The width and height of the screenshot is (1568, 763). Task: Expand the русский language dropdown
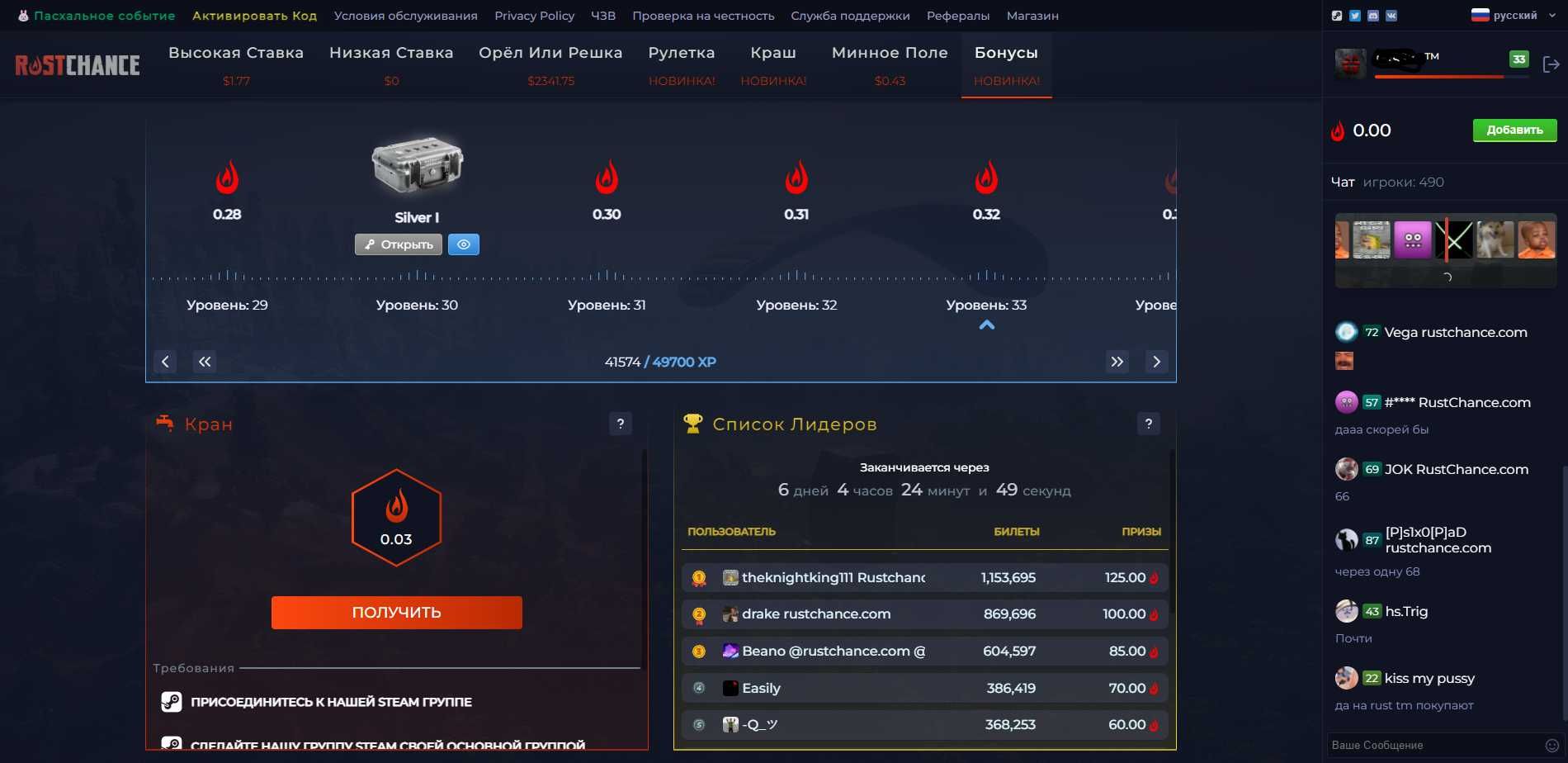[1514, 16]
